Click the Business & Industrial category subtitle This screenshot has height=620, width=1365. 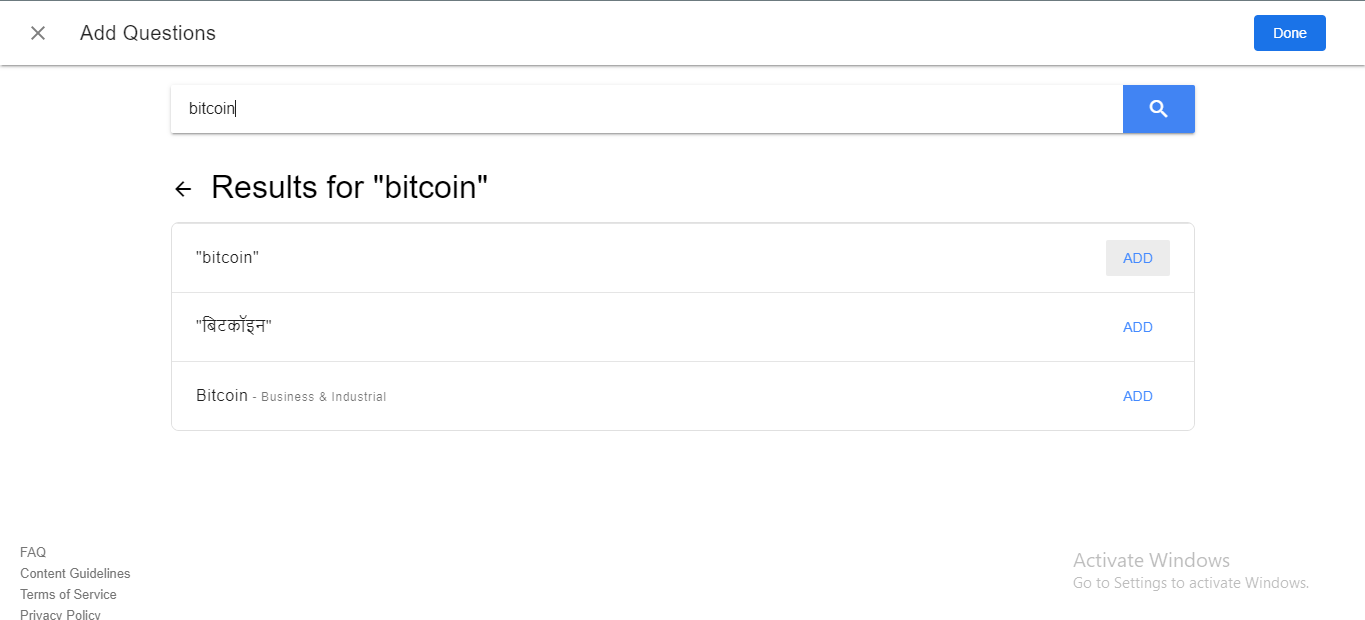[323, 397]
